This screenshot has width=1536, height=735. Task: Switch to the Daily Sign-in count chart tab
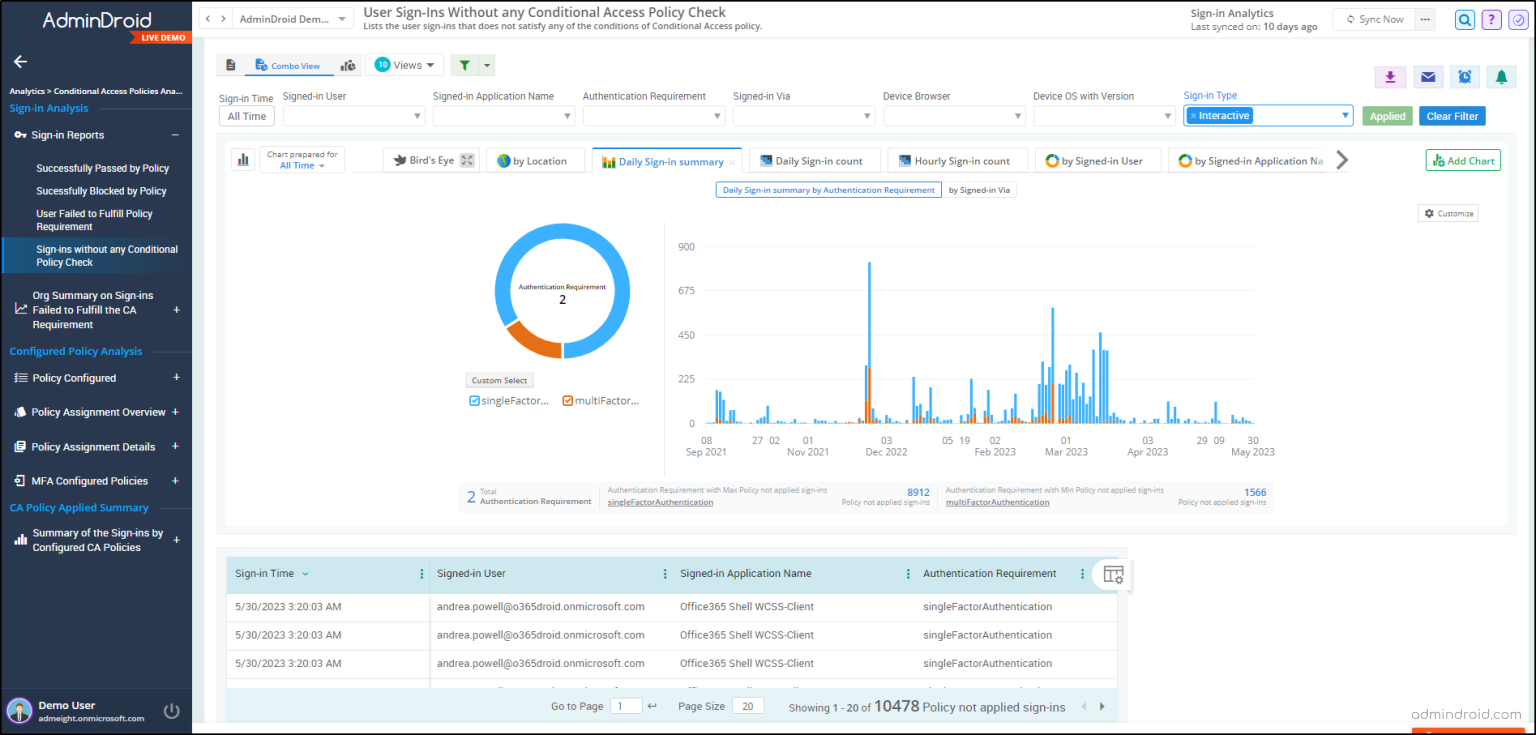tap(815, 160)
